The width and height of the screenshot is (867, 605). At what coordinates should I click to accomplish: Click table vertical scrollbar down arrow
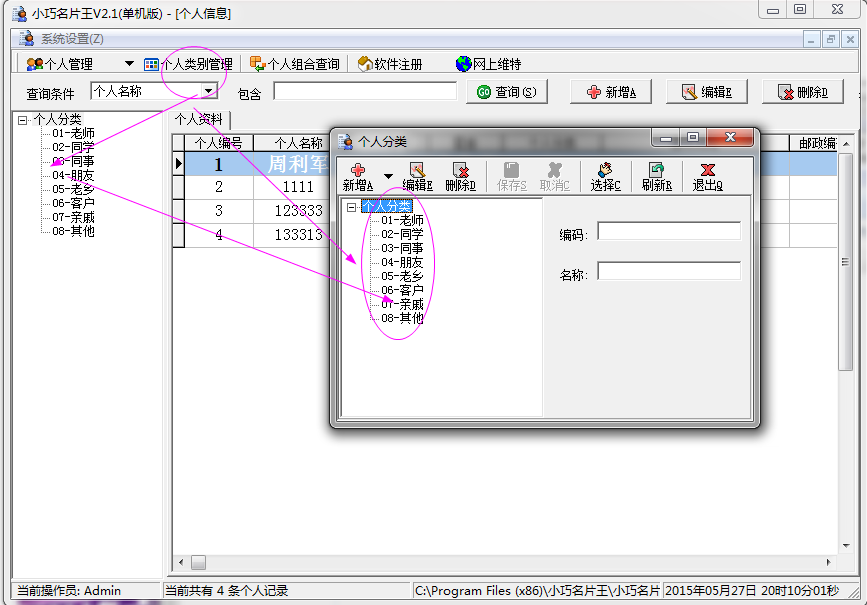pos(846,546)
